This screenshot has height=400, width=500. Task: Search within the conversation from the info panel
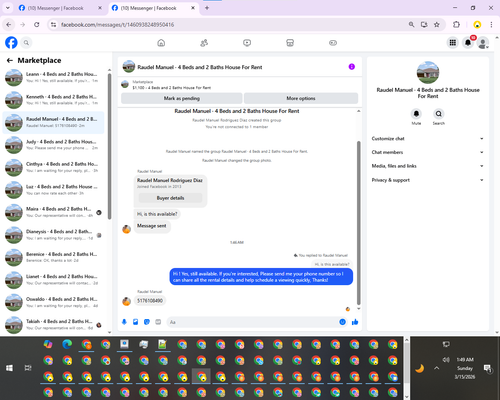tap(439, 114)
